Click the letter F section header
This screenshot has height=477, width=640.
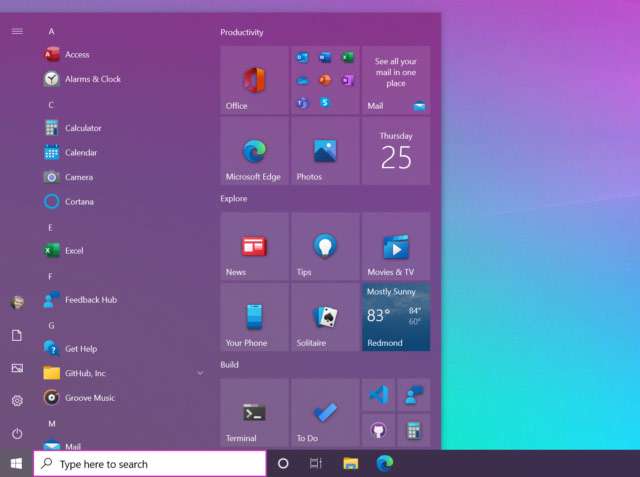(x=50, y=276)
